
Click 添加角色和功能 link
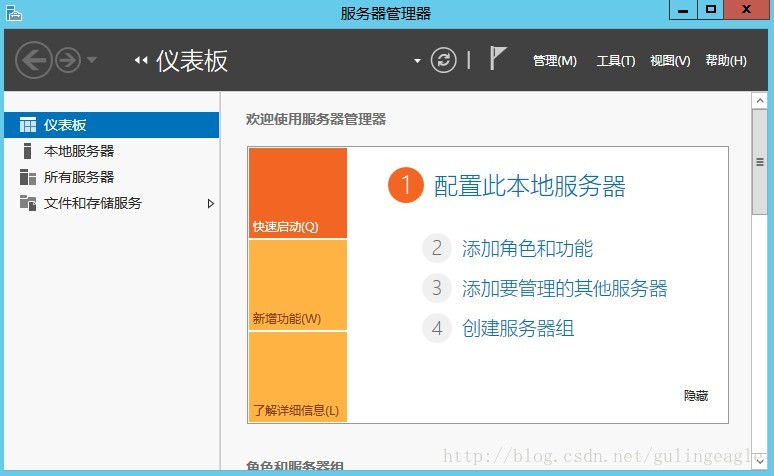[x=527, y=248]
